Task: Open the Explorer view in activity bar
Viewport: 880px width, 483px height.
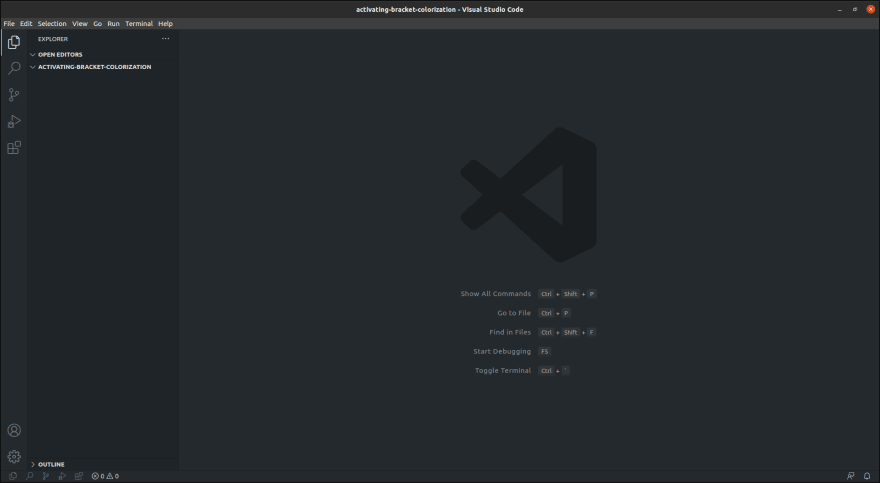Action: [14, 43]
